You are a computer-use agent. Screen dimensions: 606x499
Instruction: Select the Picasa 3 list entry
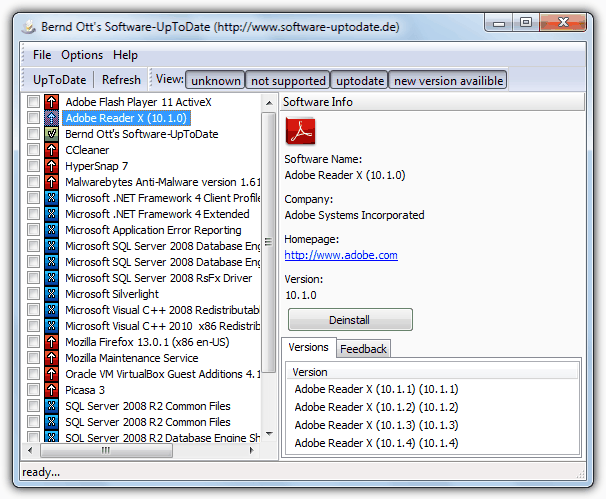[x=85, y=390]
